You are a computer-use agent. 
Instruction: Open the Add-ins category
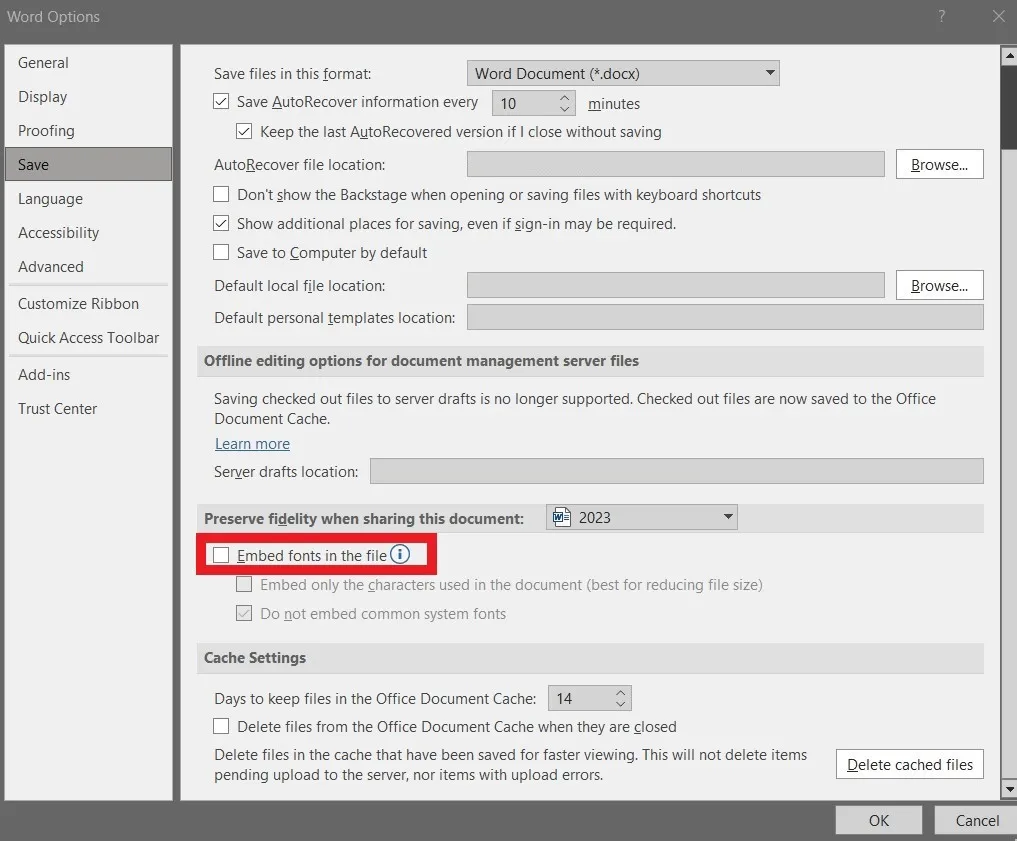(x=88, y=375)
